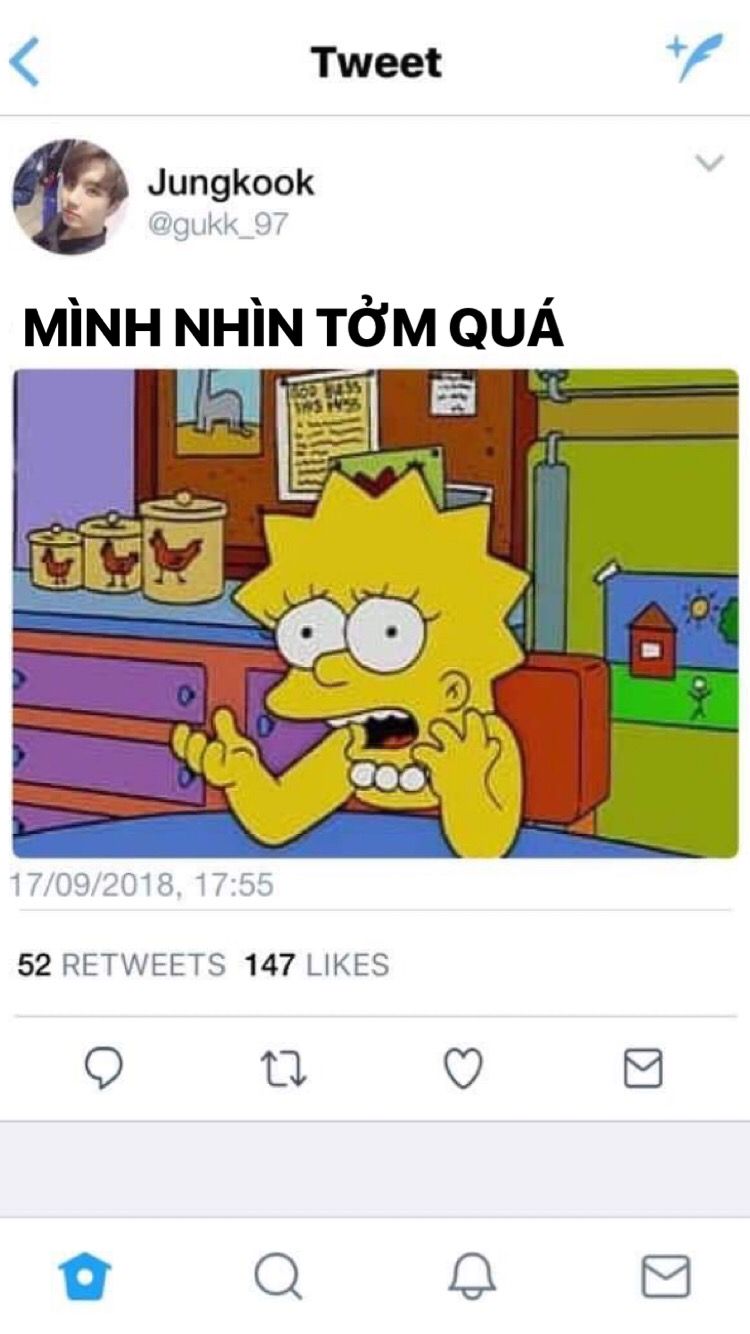
Task: Go back using the top-left arrow
Action: tap(24, 62)
